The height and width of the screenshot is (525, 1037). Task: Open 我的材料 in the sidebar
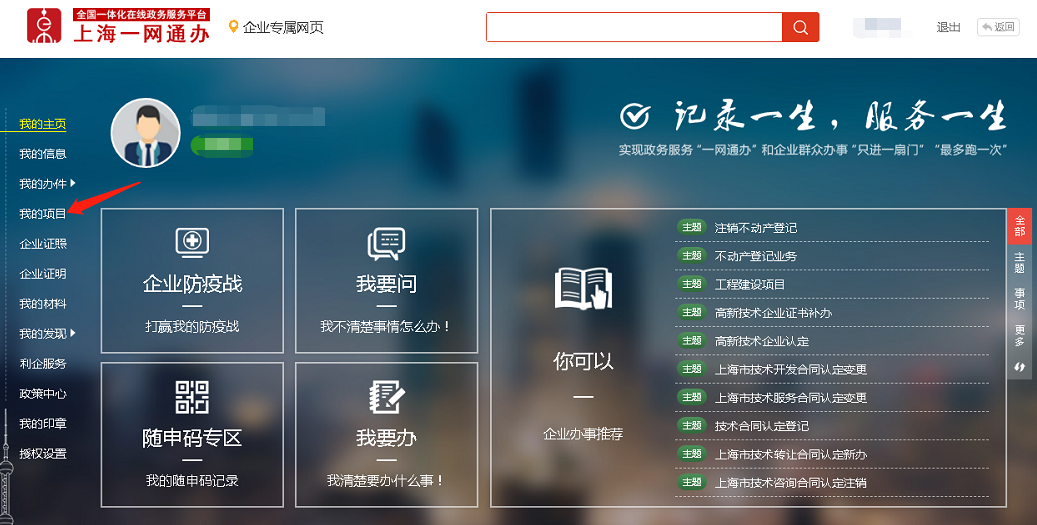coord(43,304)
